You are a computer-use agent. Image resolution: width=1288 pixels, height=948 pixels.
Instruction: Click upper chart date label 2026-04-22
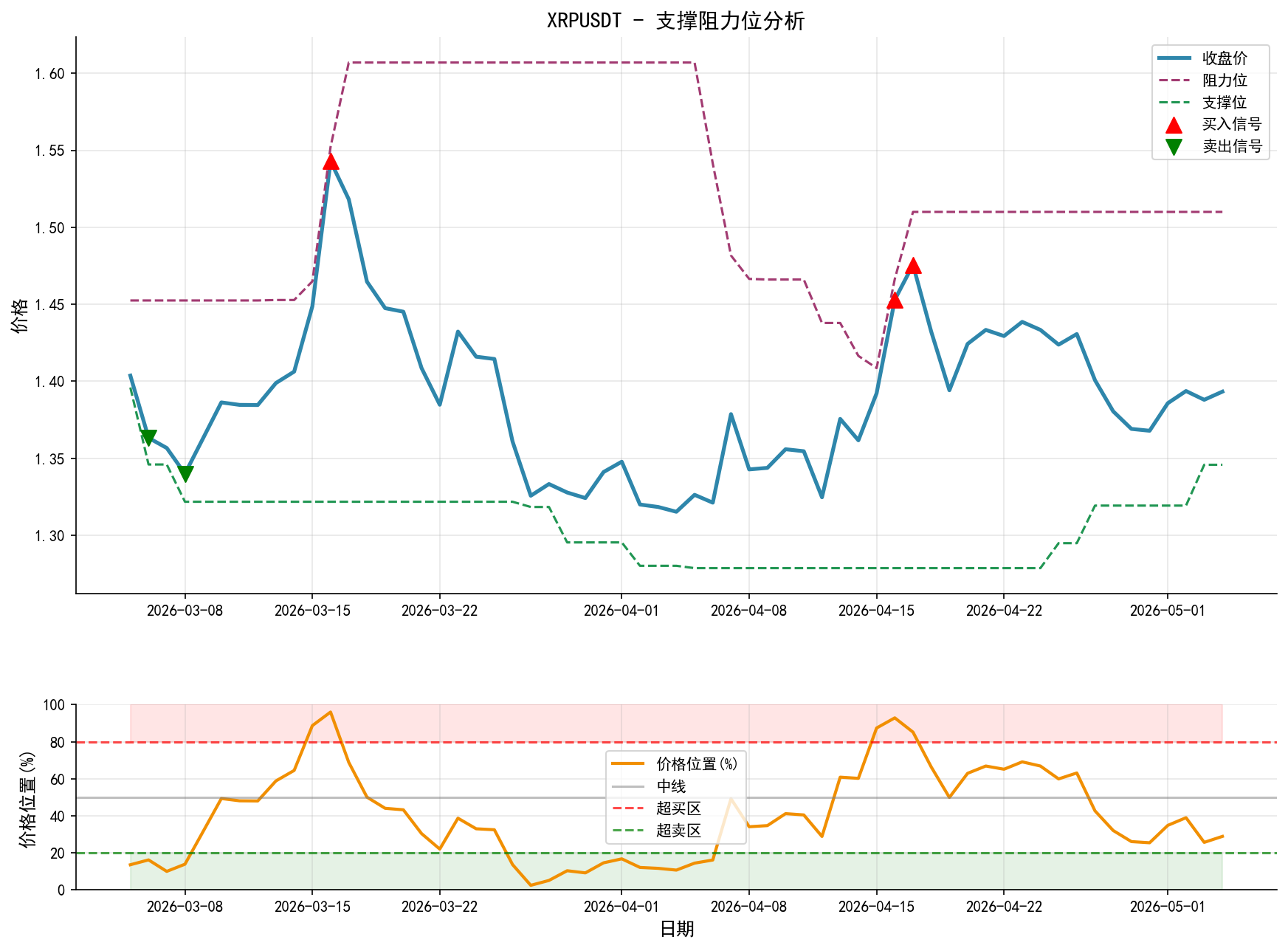(x=1004, y=611)
